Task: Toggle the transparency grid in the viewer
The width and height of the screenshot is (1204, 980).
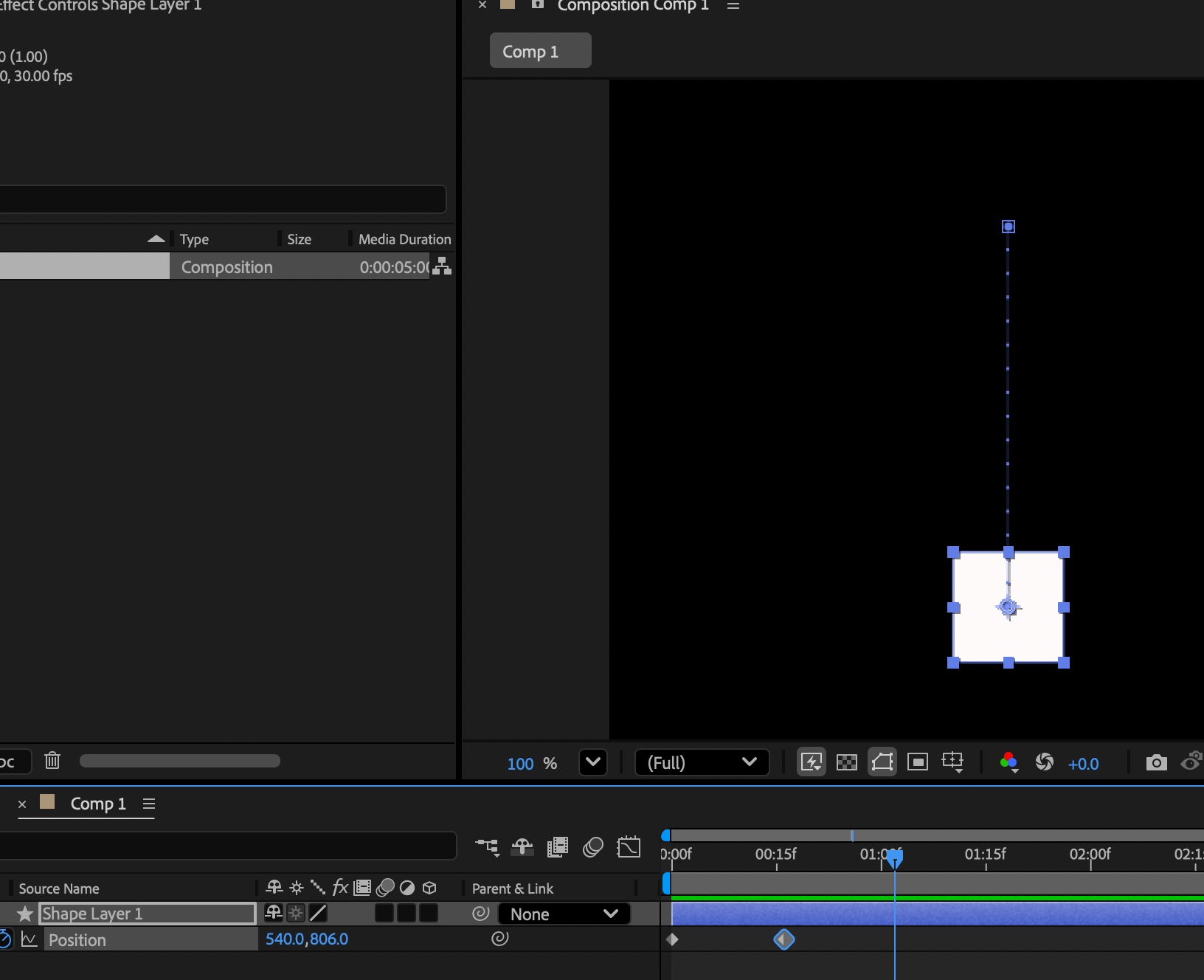Action: click(846, 762)
